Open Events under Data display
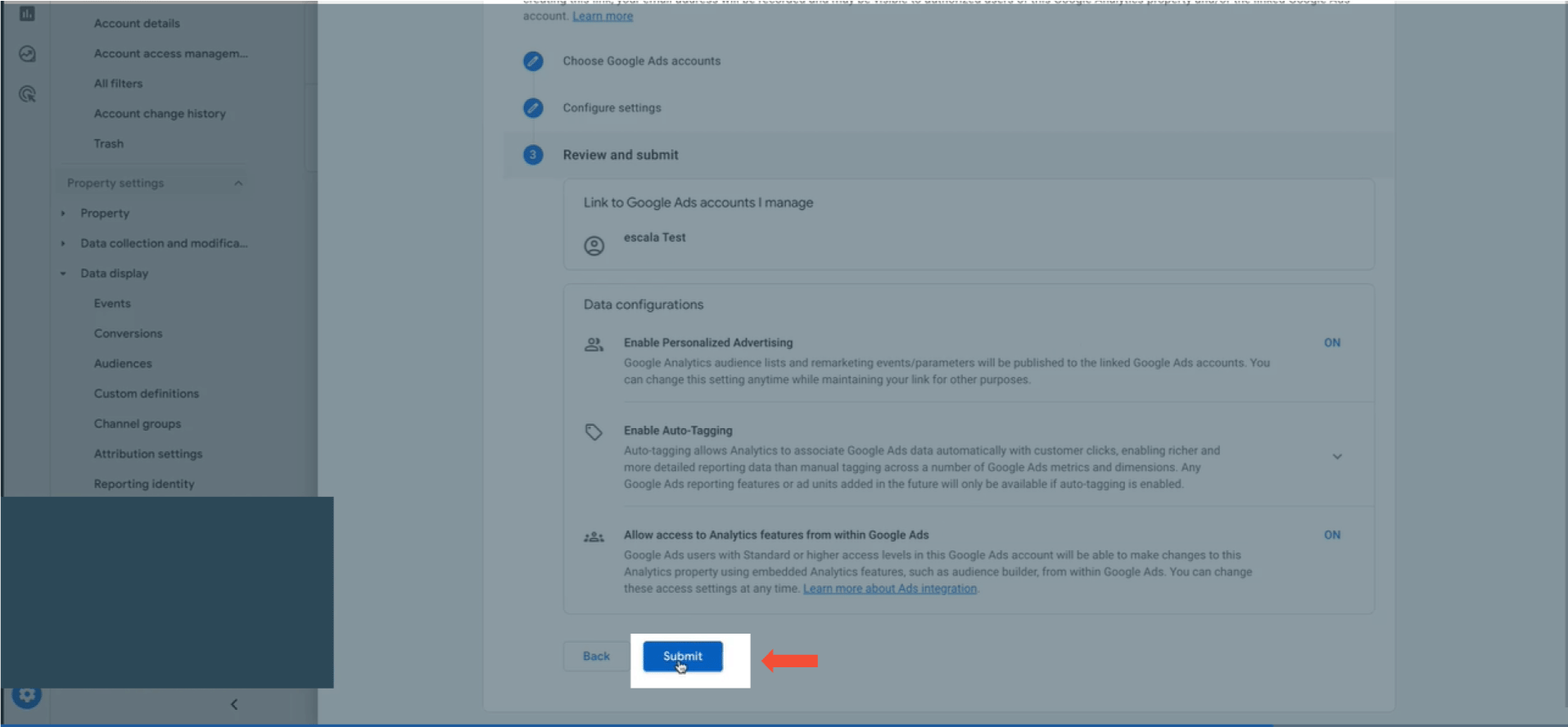 click(112, 304)
